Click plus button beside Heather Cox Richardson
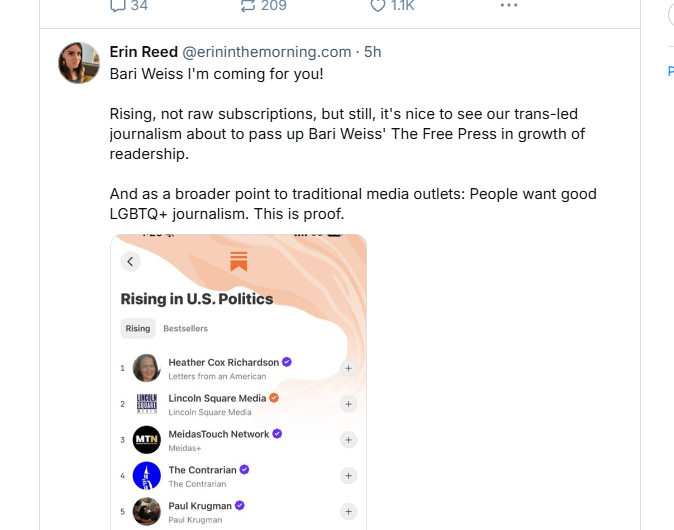 click(x=348, y=368)
